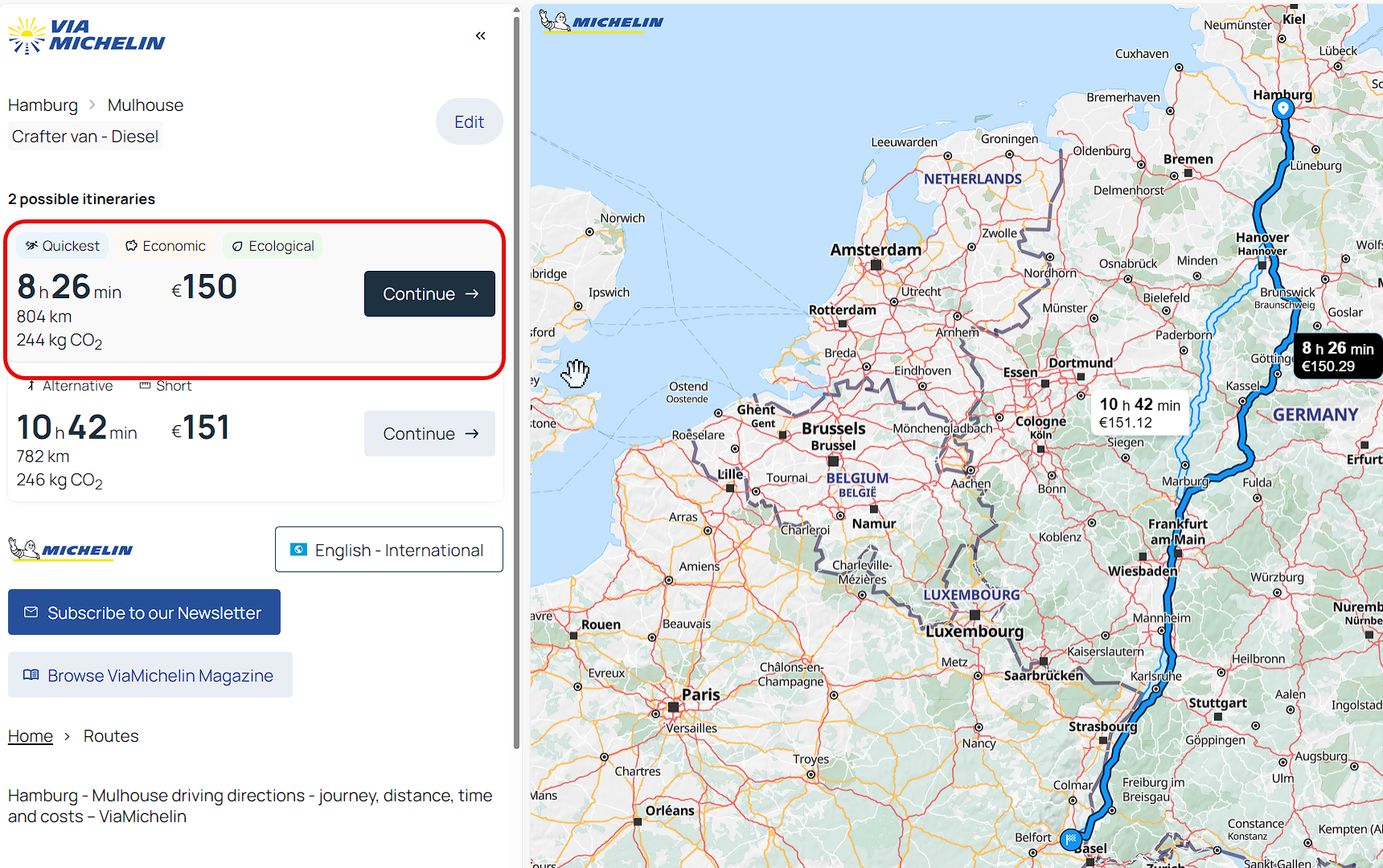Click the Mulhouse destination text in sidebar
The height and width of the screenshot is (868, 1383).
pyautogui.click(x=146, y=105)
